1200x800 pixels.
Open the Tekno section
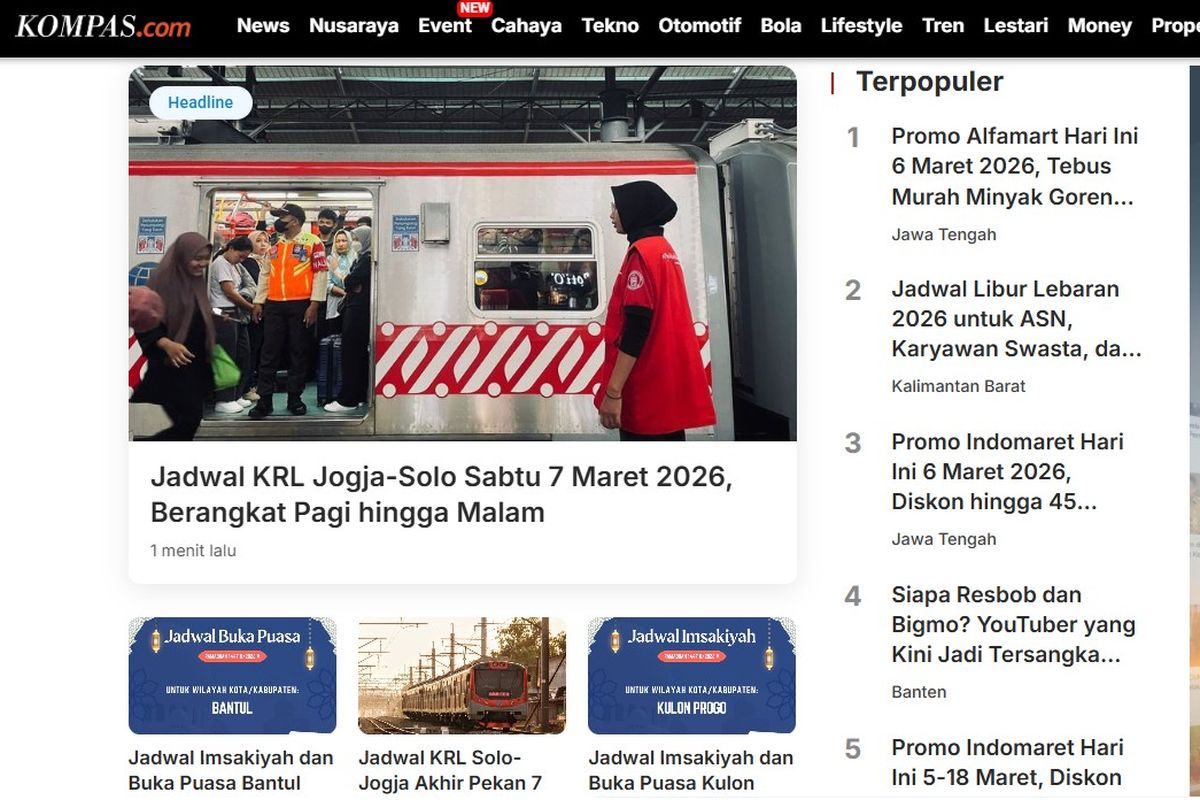coord(610,26)
